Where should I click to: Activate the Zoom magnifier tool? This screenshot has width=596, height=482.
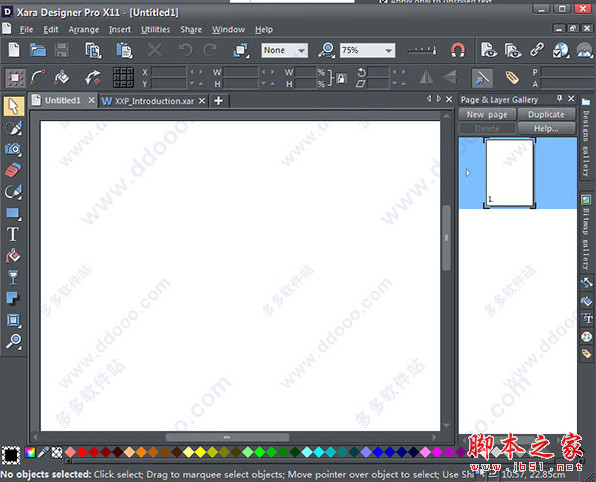click(x=13, y=341)
